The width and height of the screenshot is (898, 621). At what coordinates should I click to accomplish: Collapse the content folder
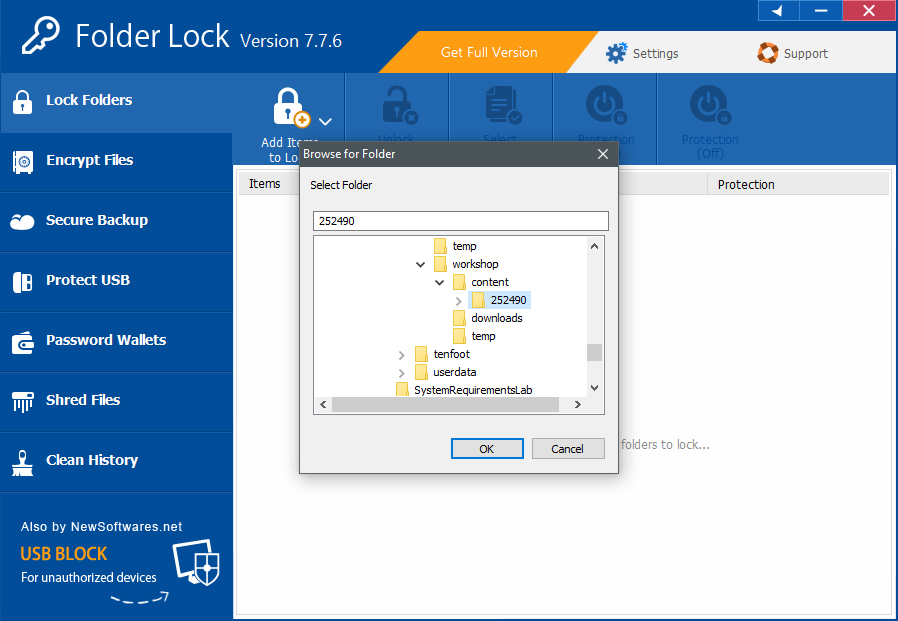[439, 282]
